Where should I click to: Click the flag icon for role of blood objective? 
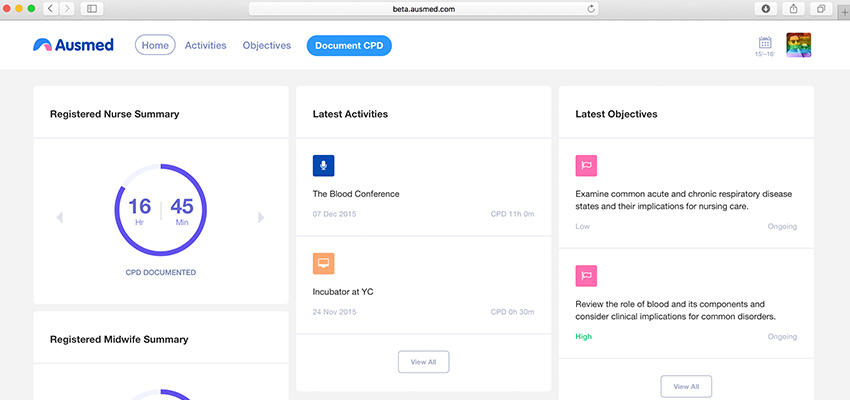tap(586, 276)
